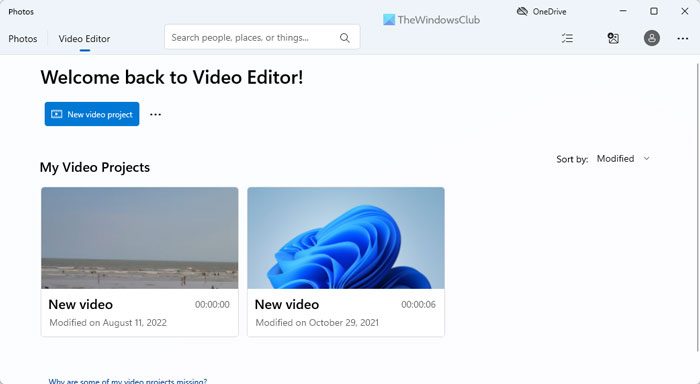Open the blue Windows bloom project thumbnail
700x384 pixels.
click(x=346, y=238)
